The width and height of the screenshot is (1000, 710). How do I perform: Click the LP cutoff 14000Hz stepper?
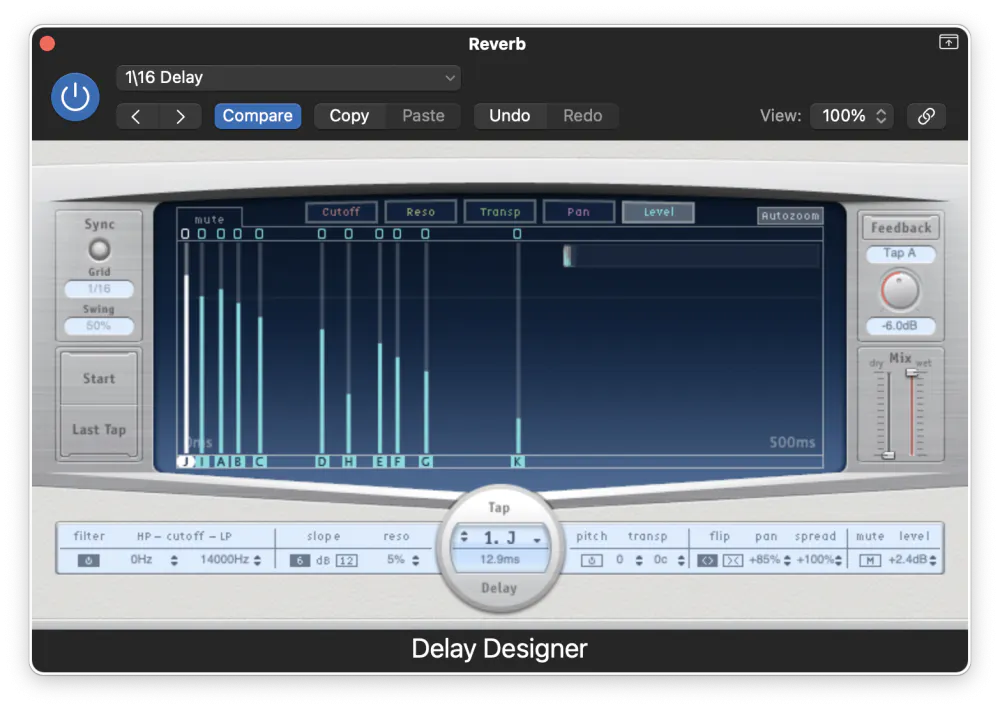257,561
